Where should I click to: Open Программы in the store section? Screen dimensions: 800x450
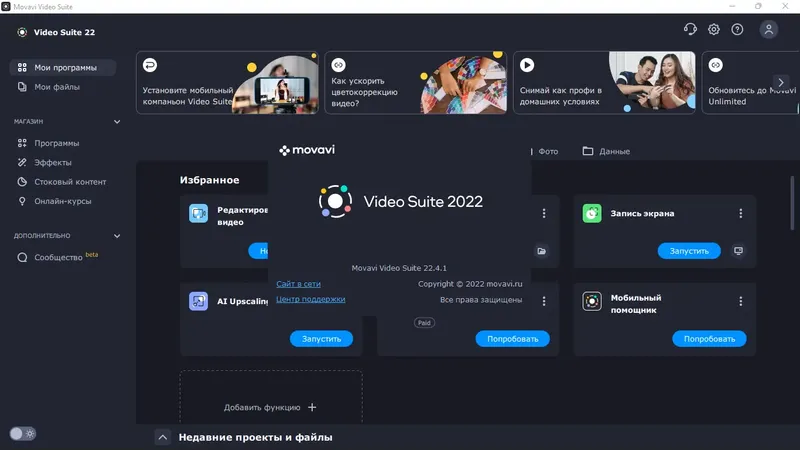click(x=57, y=143)
